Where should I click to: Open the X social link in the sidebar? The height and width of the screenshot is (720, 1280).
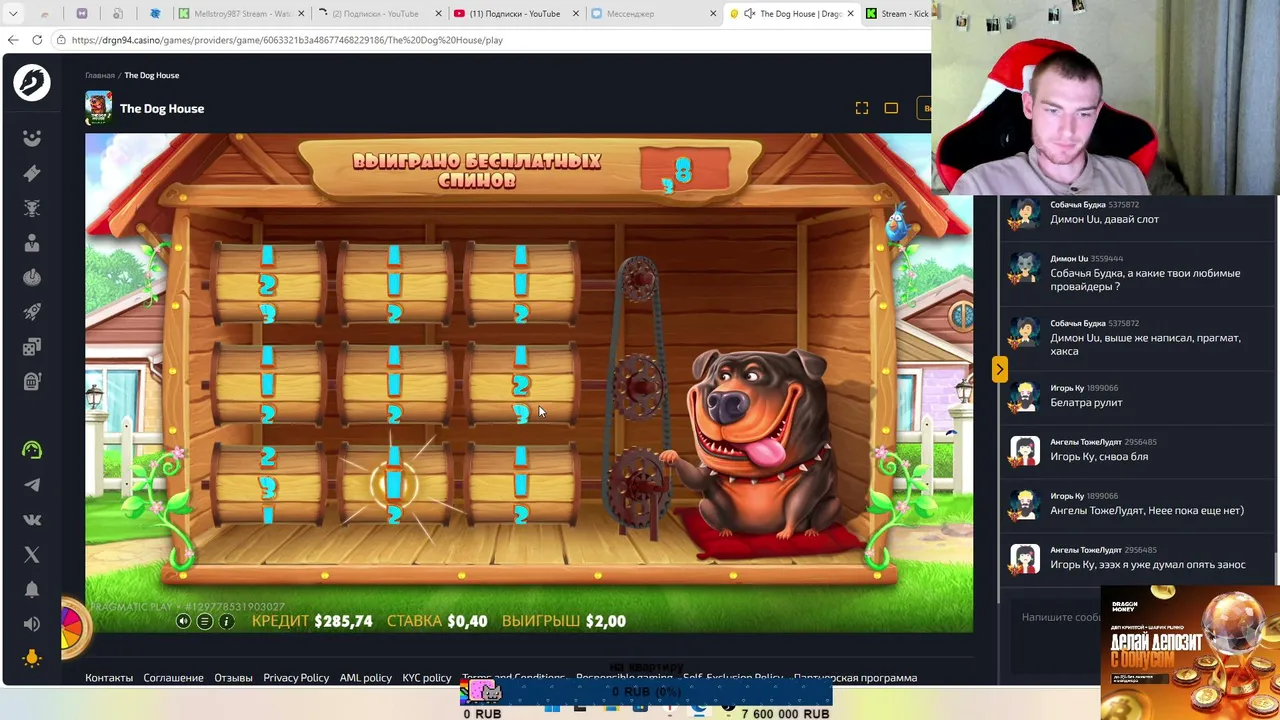(32, 554)
